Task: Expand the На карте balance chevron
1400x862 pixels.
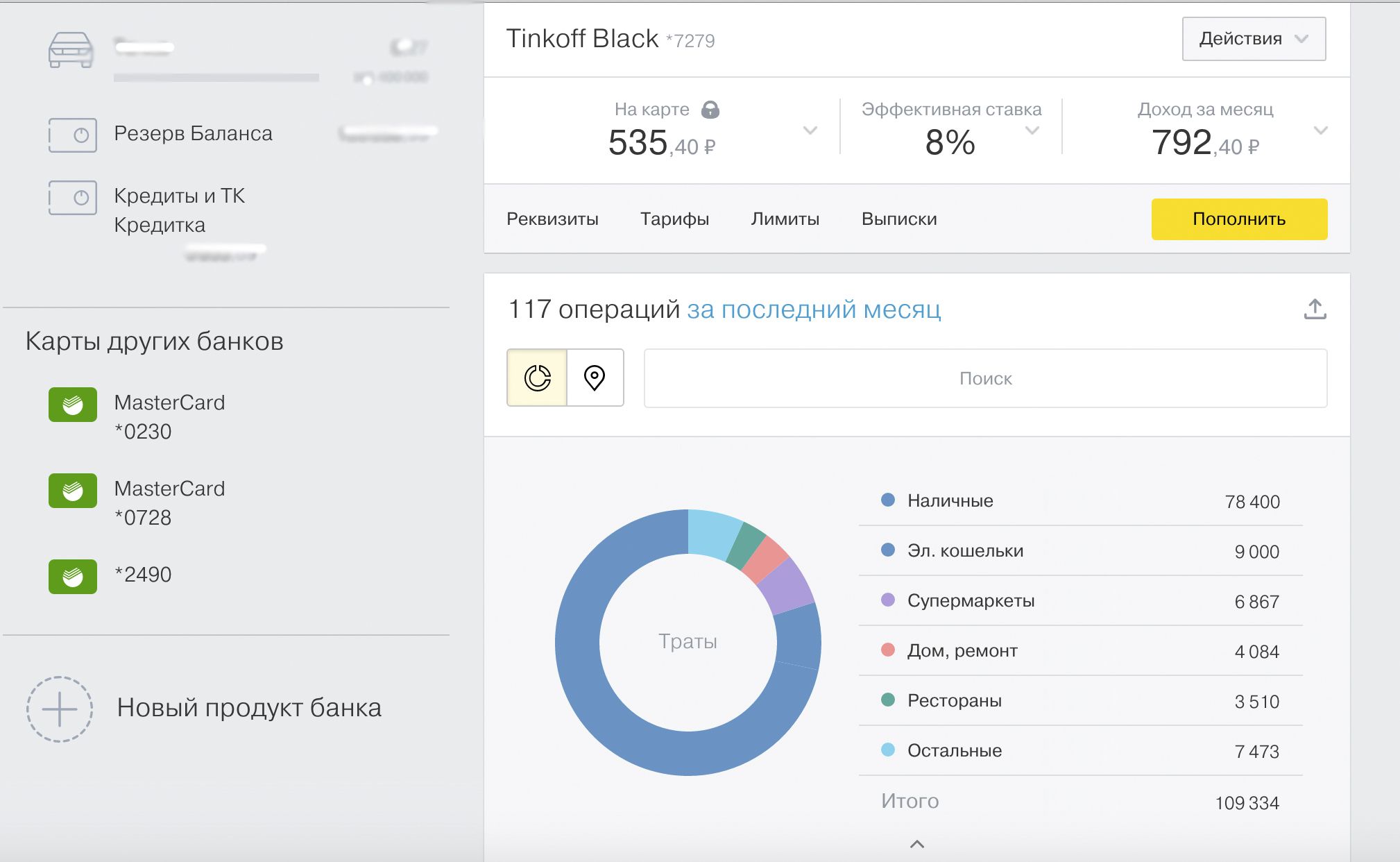Action: (810, 130)
